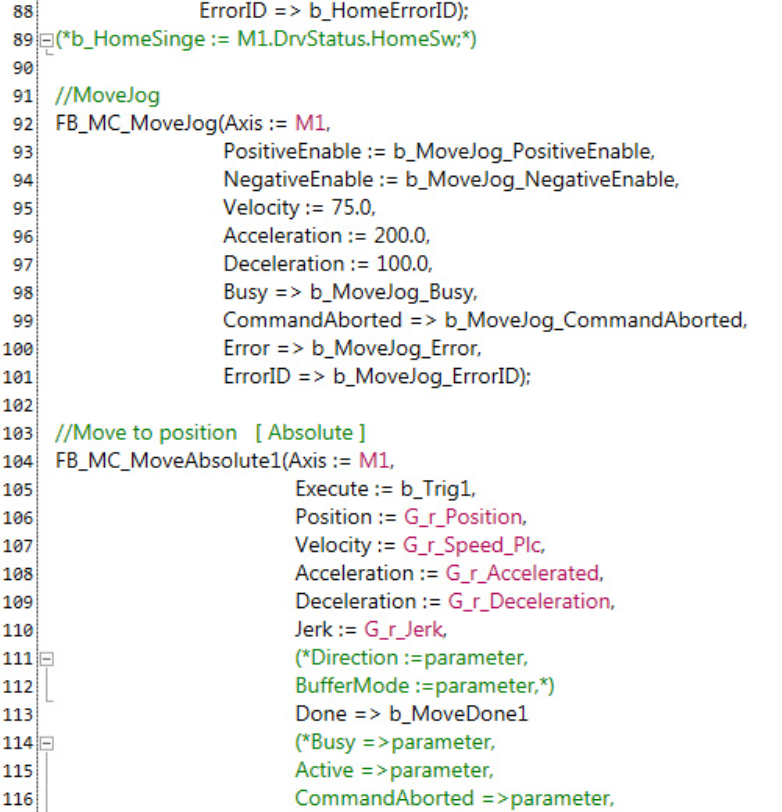Click the G_r_Jerk global variable
Viewport: 782px width, 812px height.
tap(404, 630)
